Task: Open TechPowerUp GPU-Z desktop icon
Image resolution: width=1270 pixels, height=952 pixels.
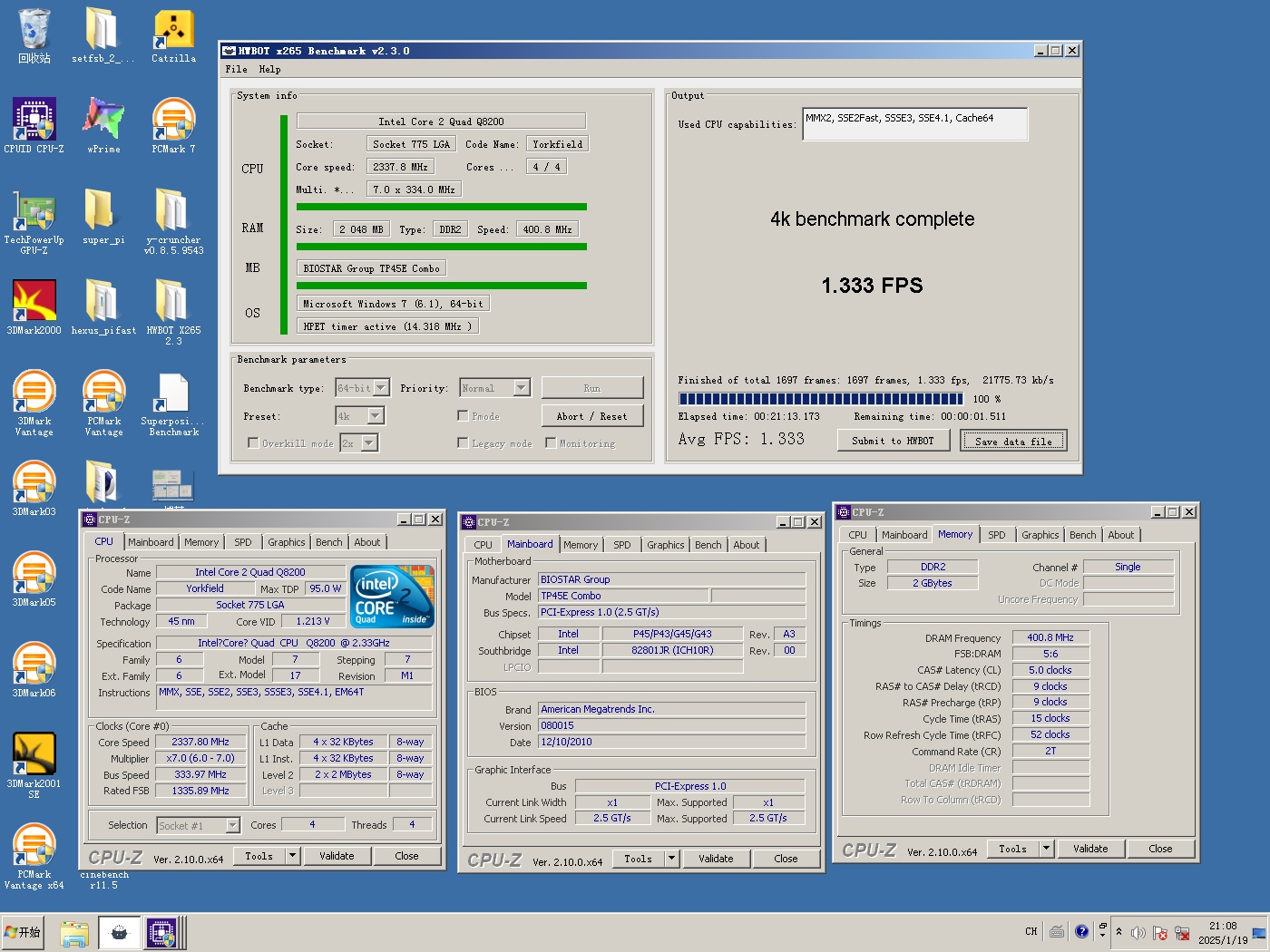Action: pos(34,222)
